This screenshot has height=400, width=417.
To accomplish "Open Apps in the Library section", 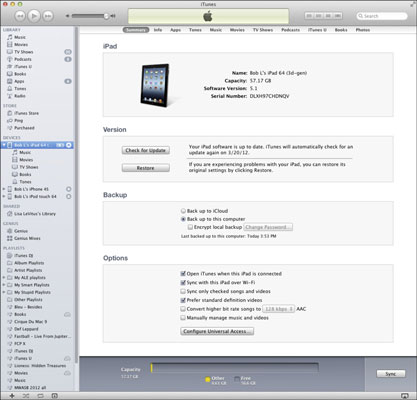I will [x=19, y=81].
